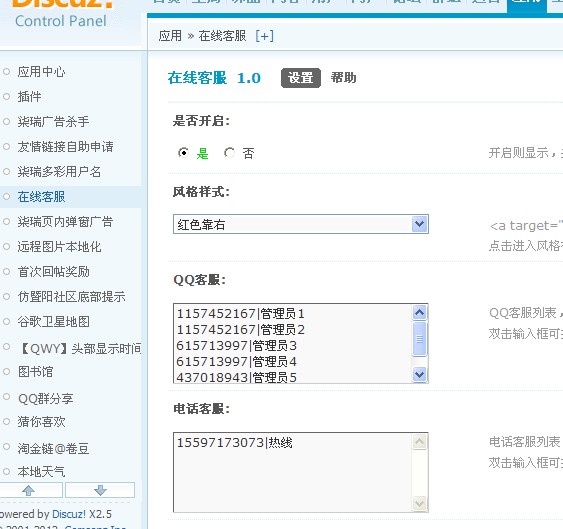This screenshot has height=529, width=563.
Task: Select the 否 radio button
Action: point(229,153)
